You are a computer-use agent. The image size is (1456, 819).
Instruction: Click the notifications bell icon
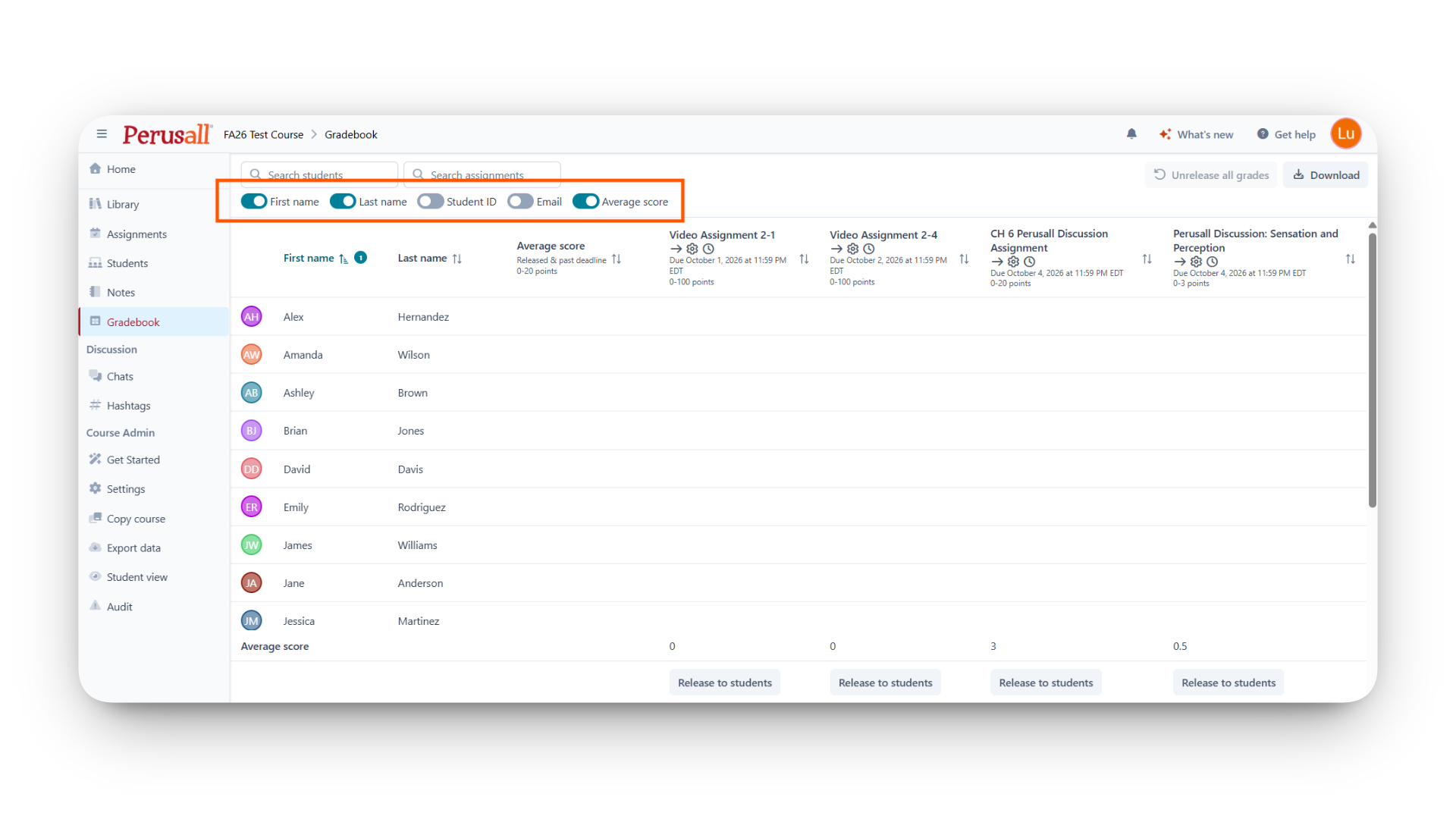[1131, 134]
